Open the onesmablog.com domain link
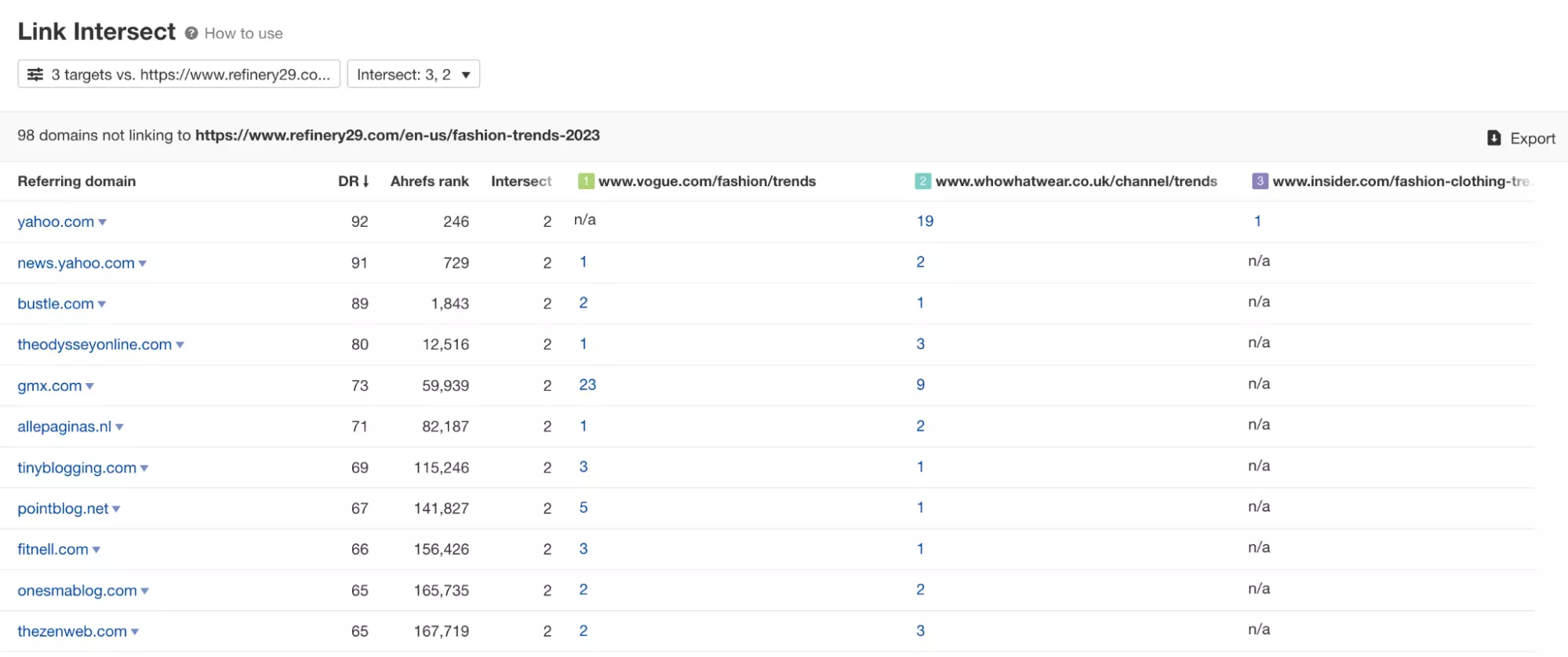This screenshot has height=657, width=1568. [77, 590]
